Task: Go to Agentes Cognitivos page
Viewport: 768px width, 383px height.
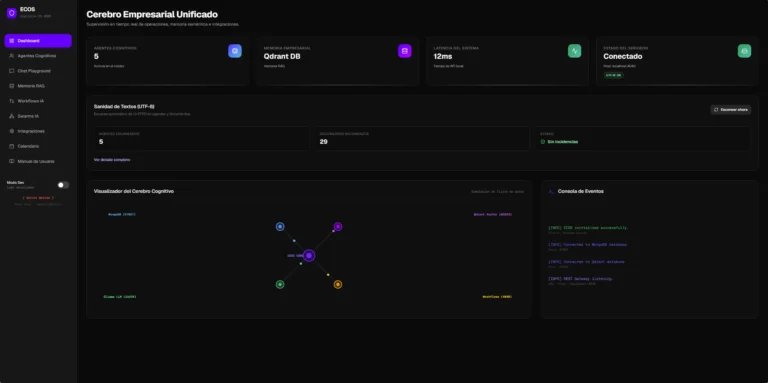Action: 38,56
